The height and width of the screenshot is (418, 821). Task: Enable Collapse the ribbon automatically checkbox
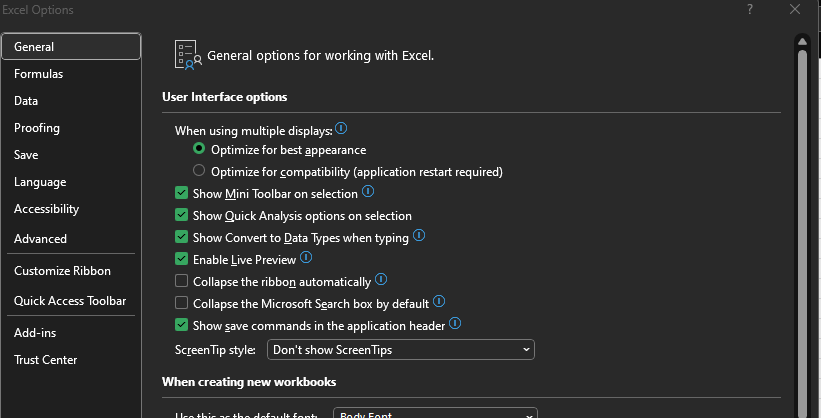click(x=181, y=282)
